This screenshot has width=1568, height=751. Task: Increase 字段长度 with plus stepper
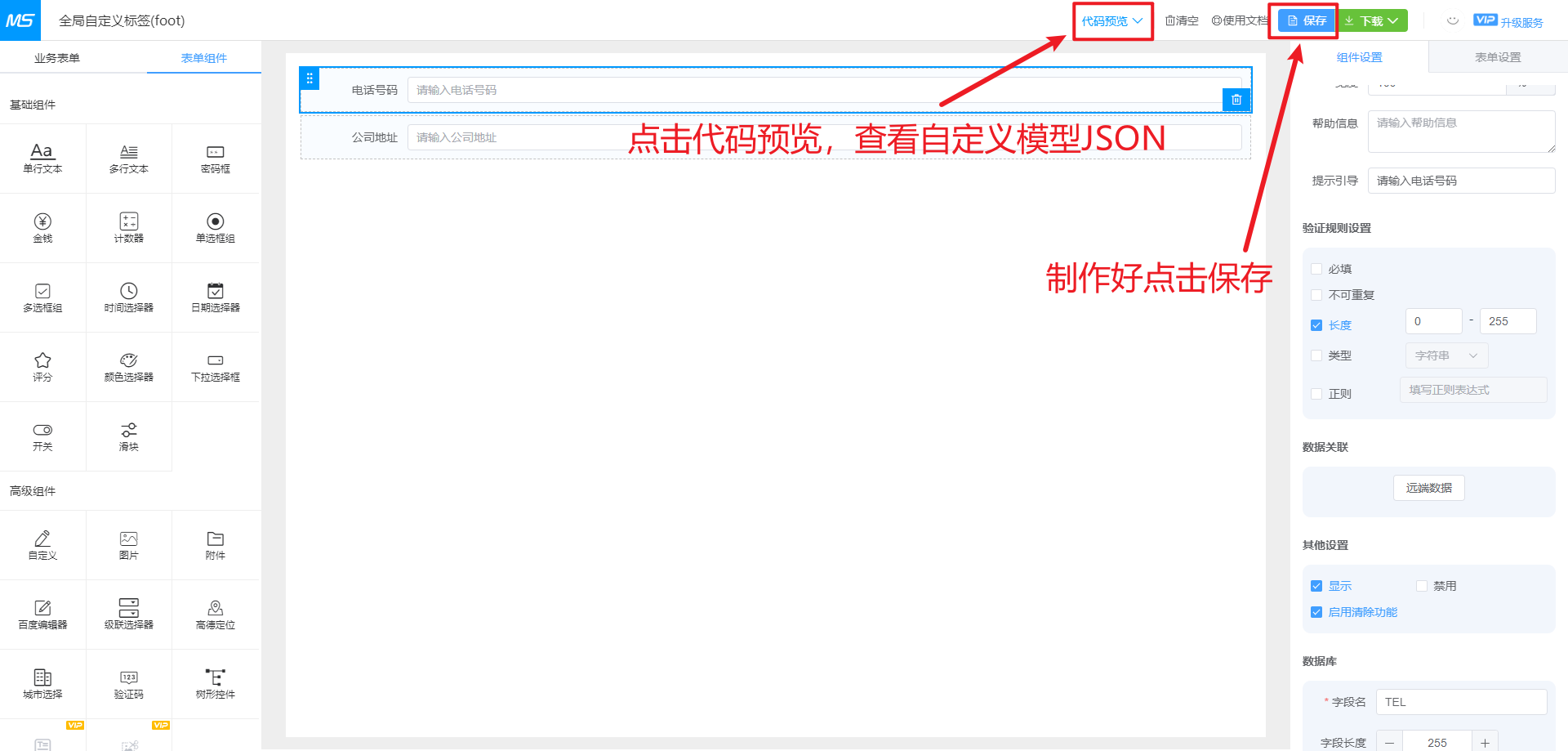tap(1485, 742)
